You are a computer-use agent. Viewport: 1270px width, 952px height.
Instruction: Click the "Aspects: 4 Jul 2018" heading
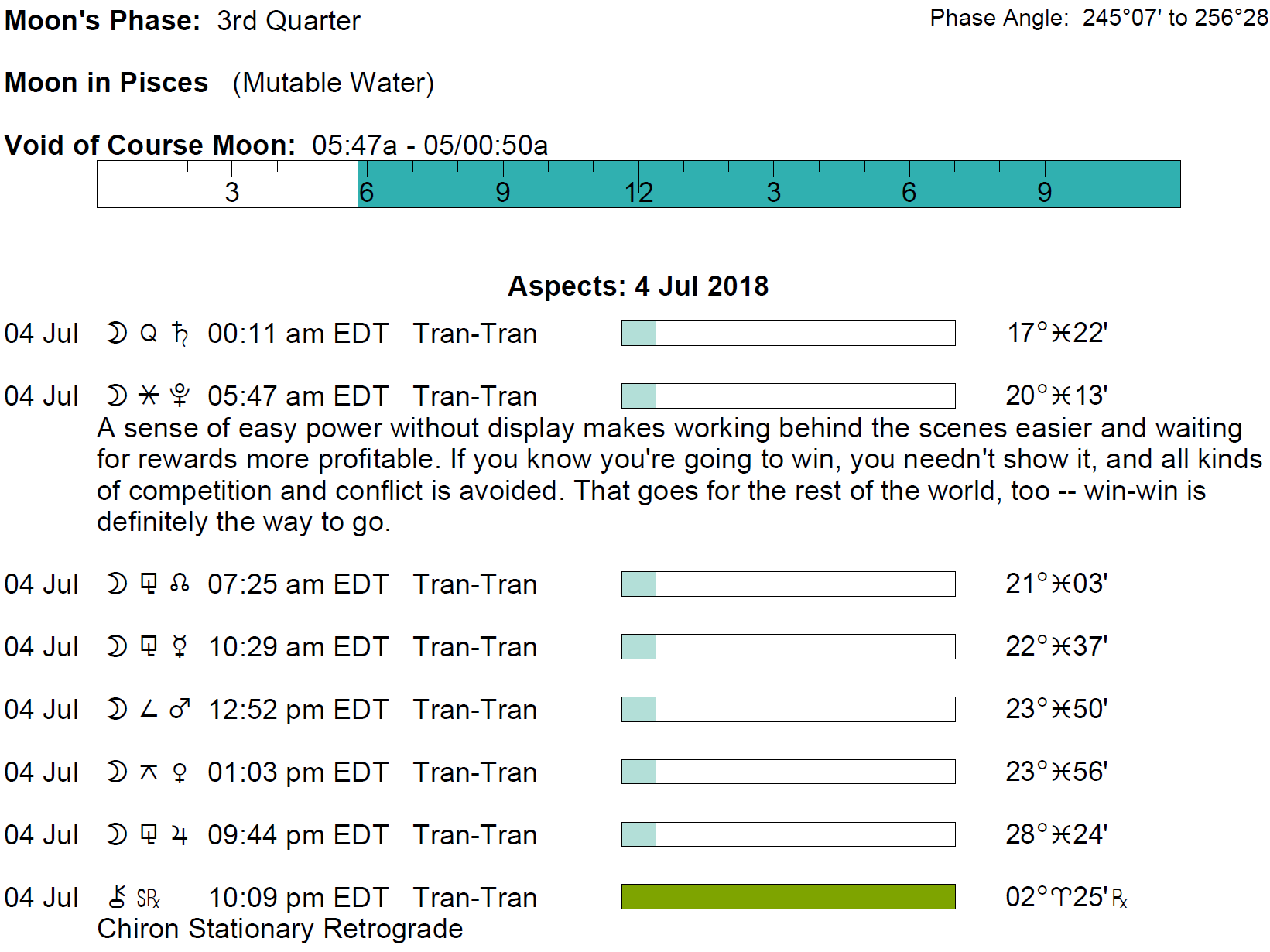[x=638, y=286]
